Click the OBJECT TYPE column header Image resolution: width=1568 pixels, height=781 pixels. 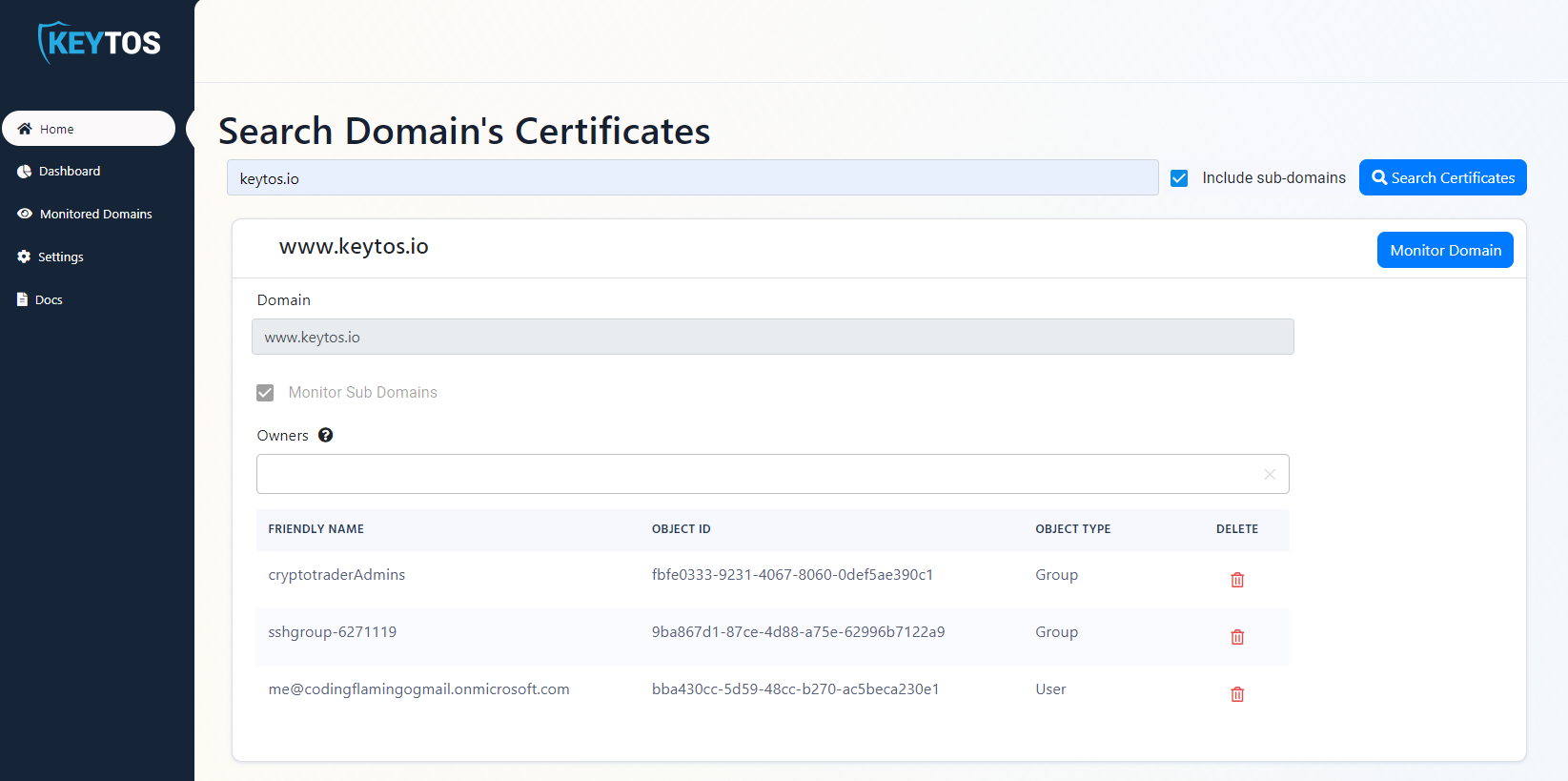click(x=1072, y=529)
